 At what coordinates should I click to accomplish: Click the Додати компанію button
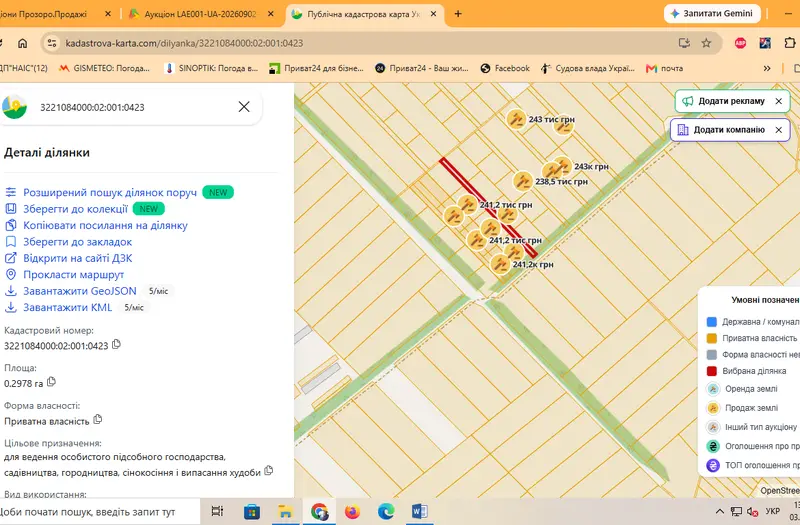coord(722,130)
